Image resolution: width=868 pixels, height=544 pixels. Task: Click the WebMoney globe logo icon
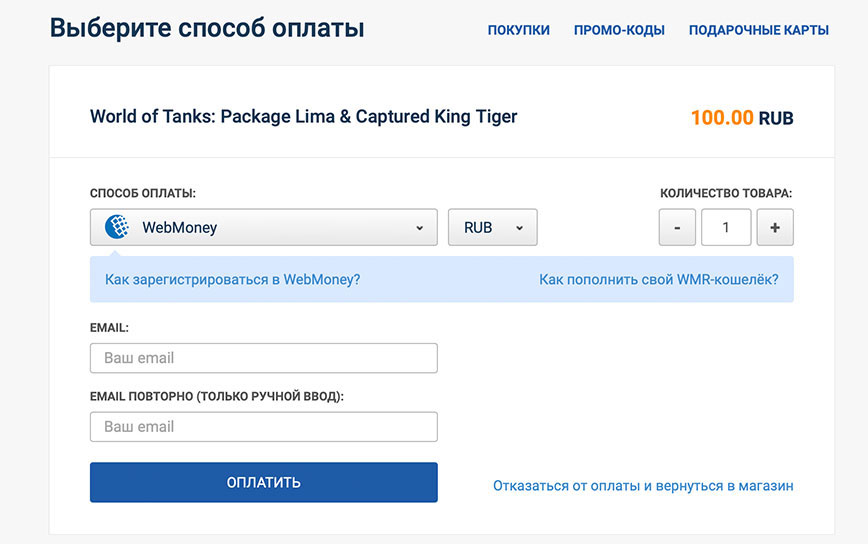117,227
